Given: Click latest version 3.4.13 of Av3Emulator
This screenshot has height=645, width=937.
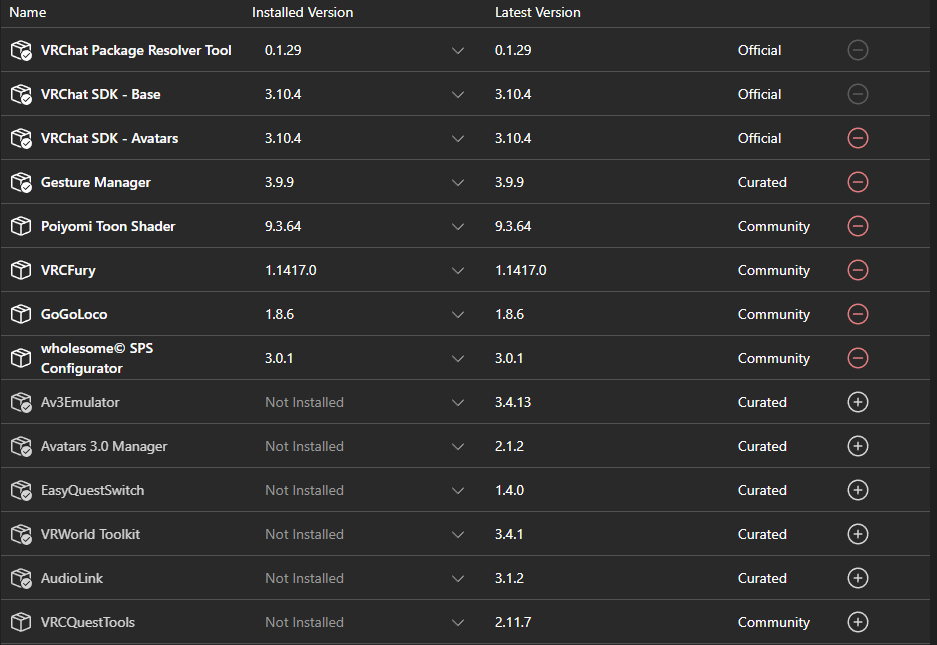Looking at the screenshot, I should pyautogui.click(x=513, y=402).
